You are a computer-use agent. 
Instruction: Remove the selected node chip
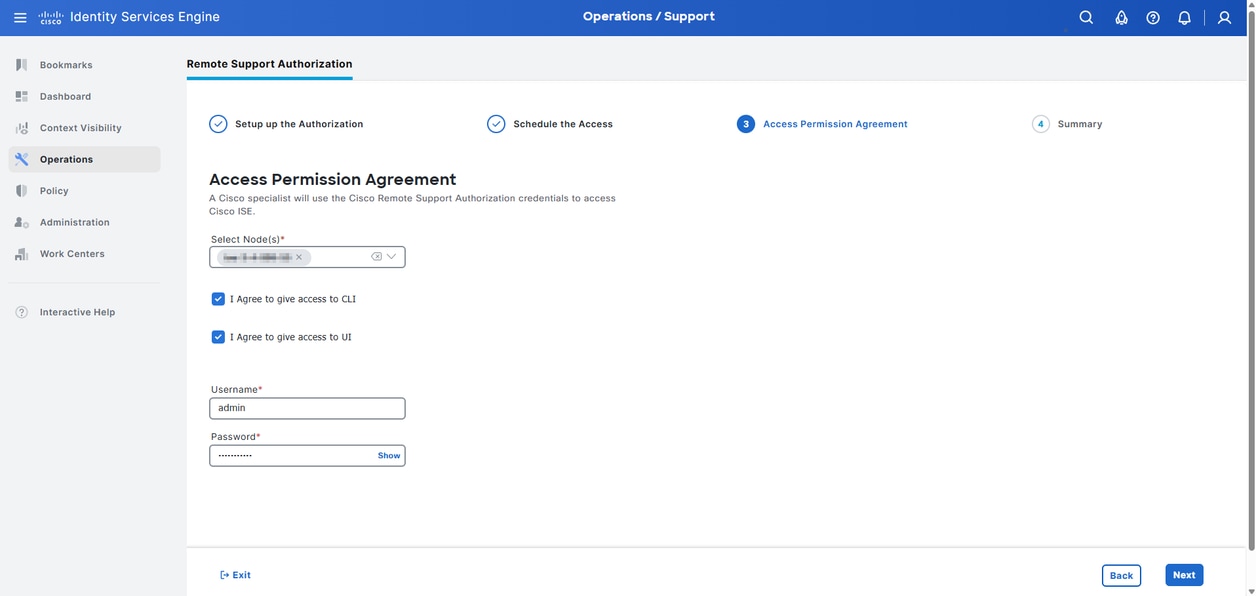coord(297,255)
